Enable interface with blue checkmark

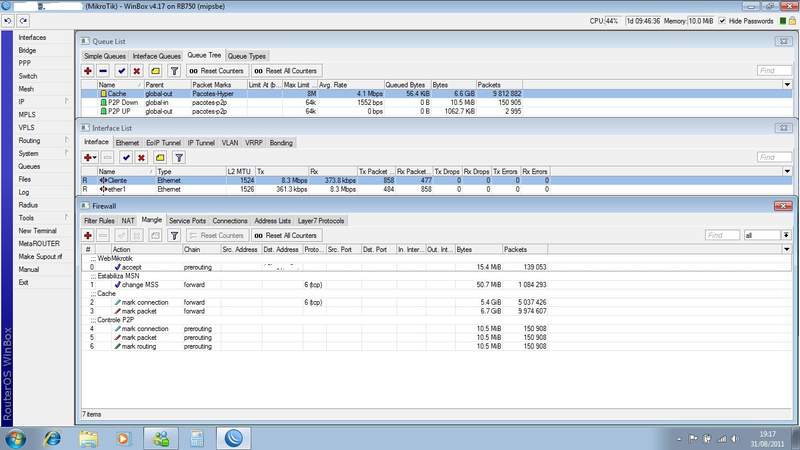pyautogui.click(x=126, y=158)
